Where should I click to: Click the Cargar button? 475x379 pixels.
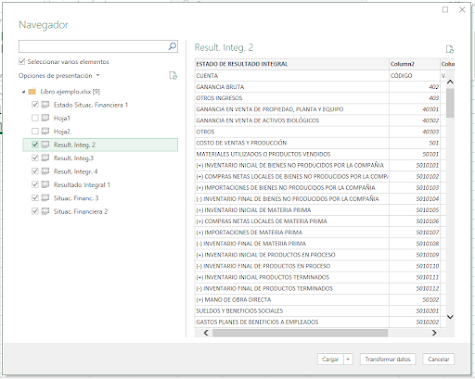330,359
